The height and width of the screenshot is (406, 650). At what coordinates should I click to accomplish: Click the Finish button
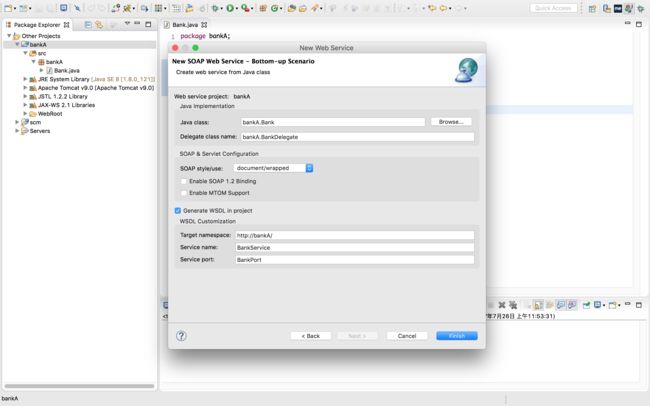click(x=456, y=336)
